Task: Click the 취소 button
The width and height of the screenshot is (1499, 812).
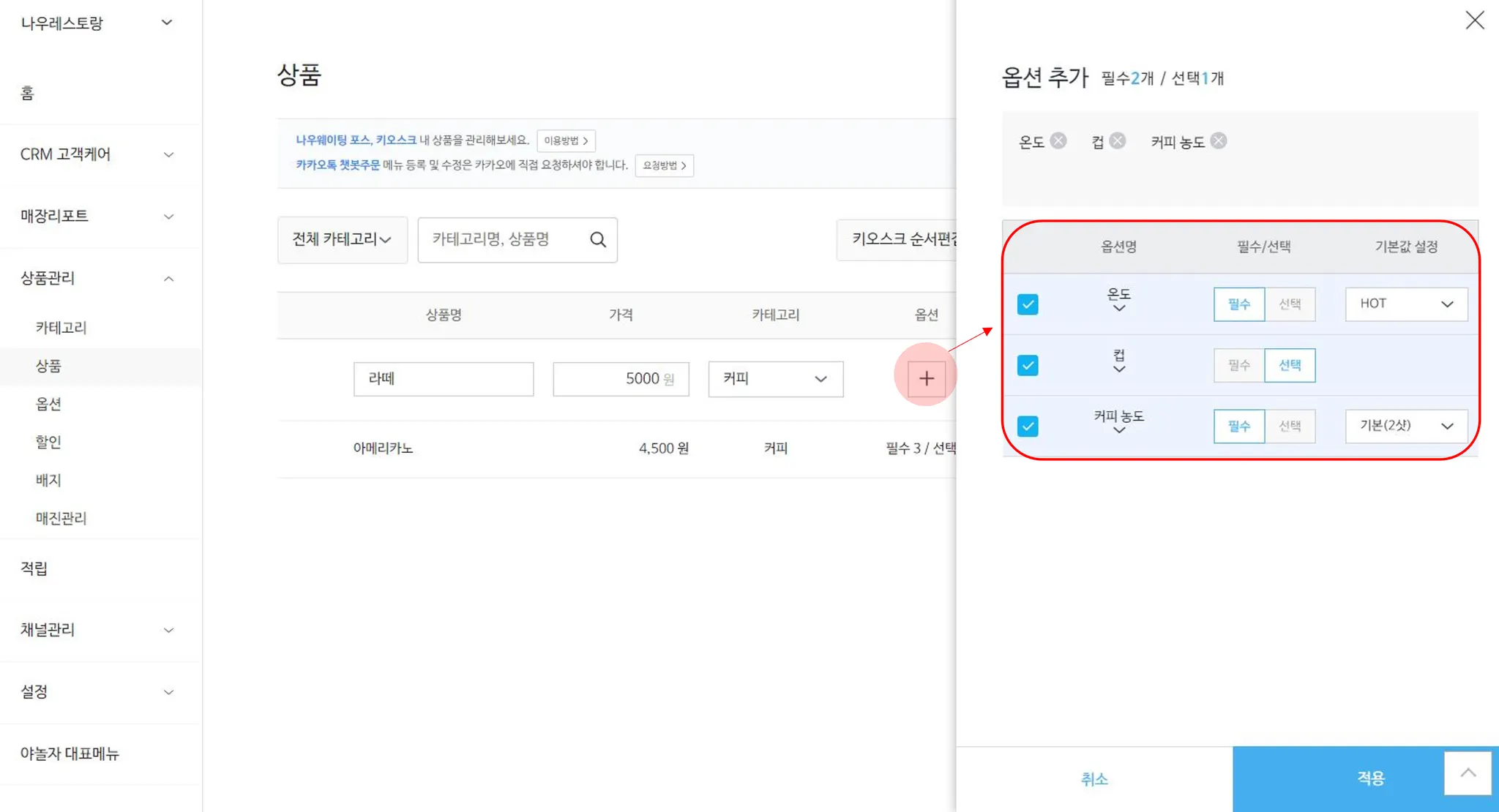Action: click(x=1094, y=779)
